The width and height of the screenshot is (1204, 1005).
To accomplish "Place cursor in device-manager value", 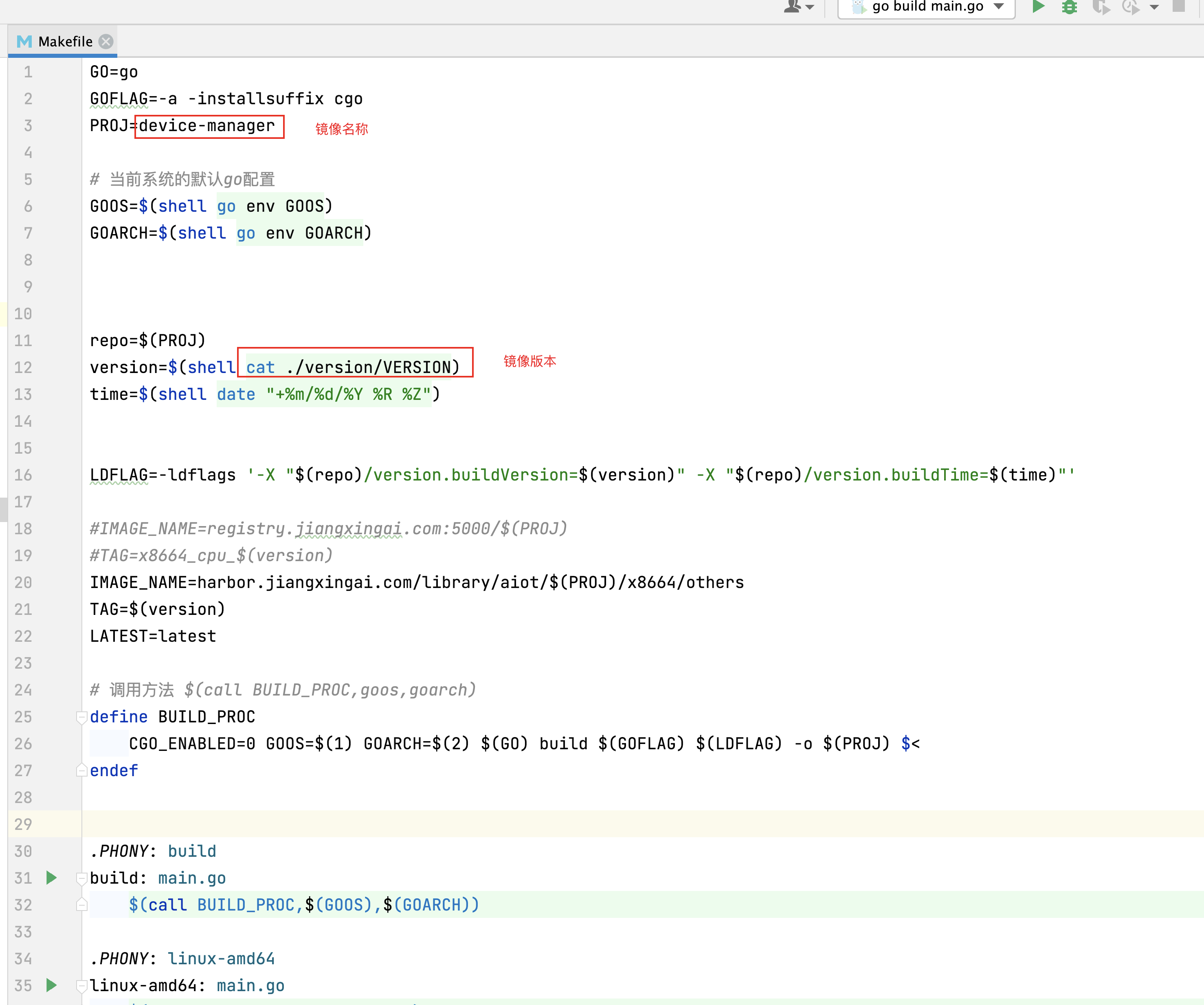I will pos(207,125).
